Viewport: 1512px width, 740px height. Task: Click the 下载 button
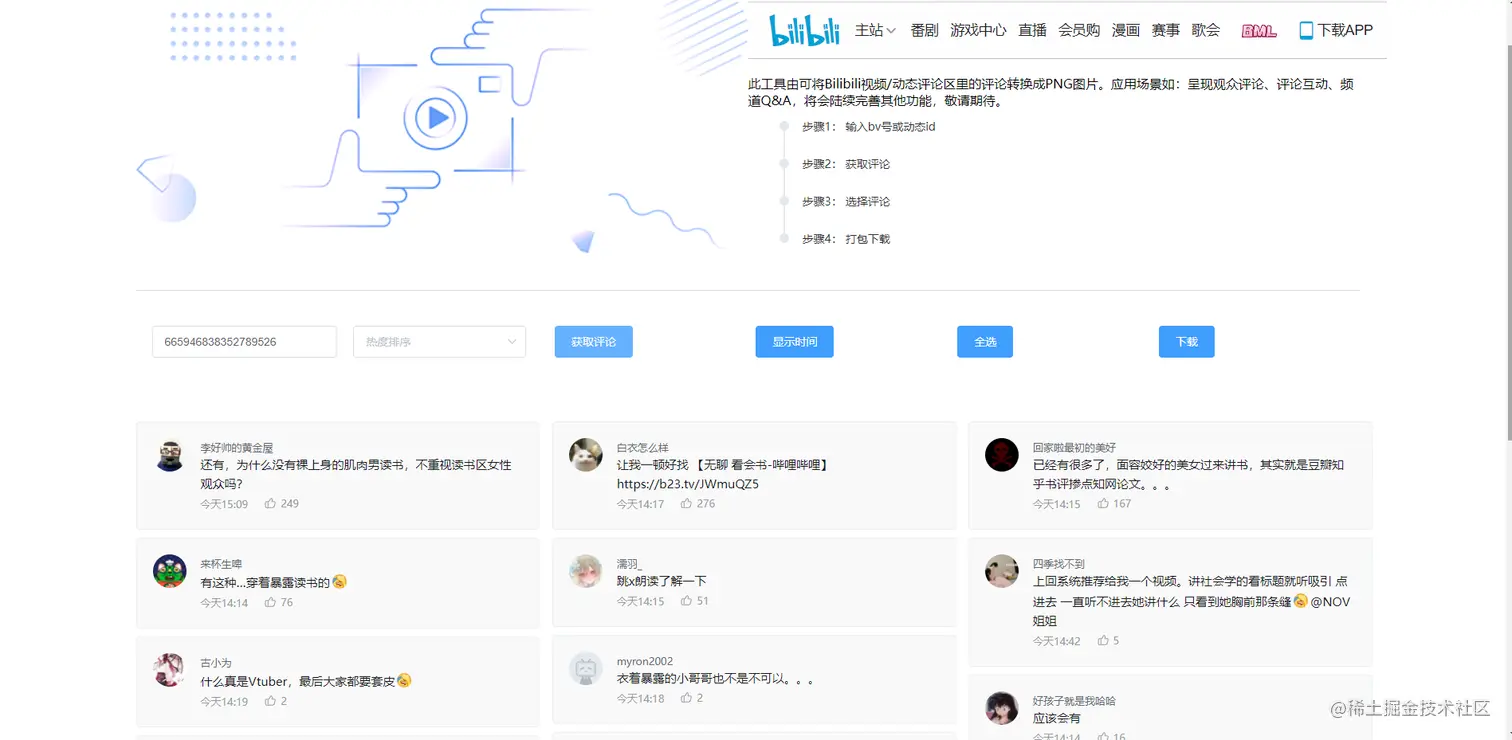[1187, 342]
